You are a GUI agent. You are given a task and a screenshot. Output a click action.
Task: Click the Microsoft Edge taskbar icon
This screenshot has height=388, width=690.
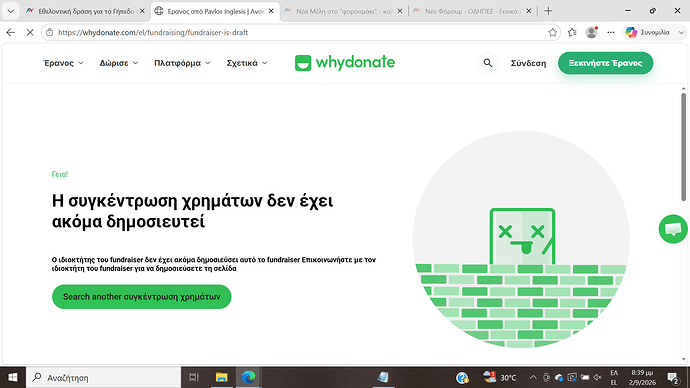pyautogui.click(x=249, y=377)
